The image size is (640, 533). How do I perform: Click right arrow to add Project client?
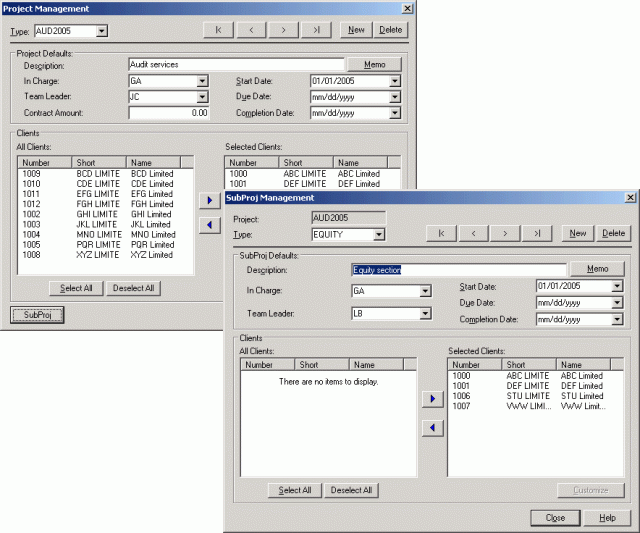(x=209, y=201)
